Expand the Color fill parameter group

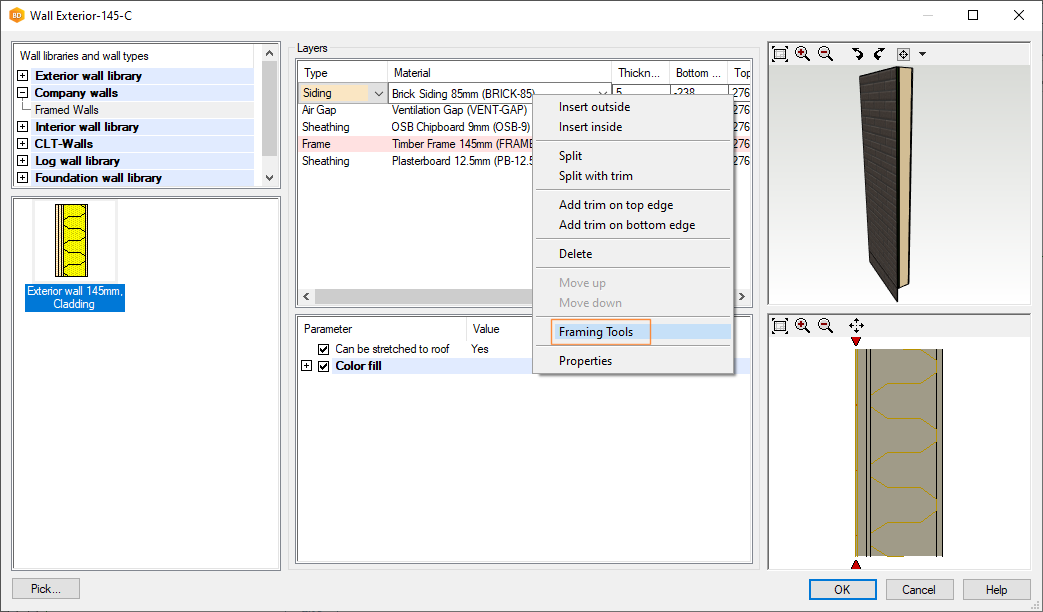307,366
